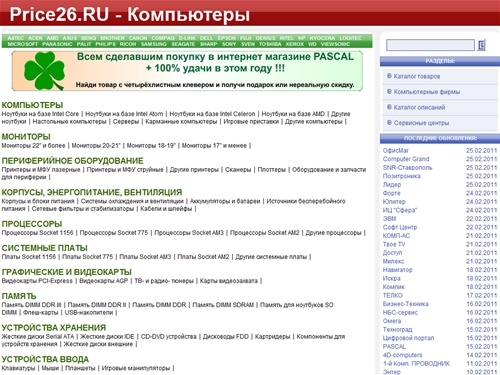Open the PASCAL clover promotion banner
Image resolution: width=500 pixels, height=375 pixels.
coord(187,71)
